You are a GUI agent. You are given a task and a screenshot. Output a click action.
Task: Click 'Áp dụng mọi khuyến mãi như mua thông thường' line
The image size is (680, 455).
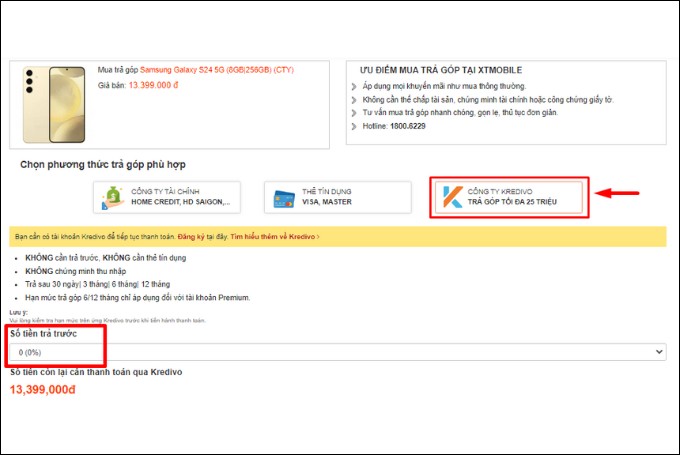click(x=445, y=86)
